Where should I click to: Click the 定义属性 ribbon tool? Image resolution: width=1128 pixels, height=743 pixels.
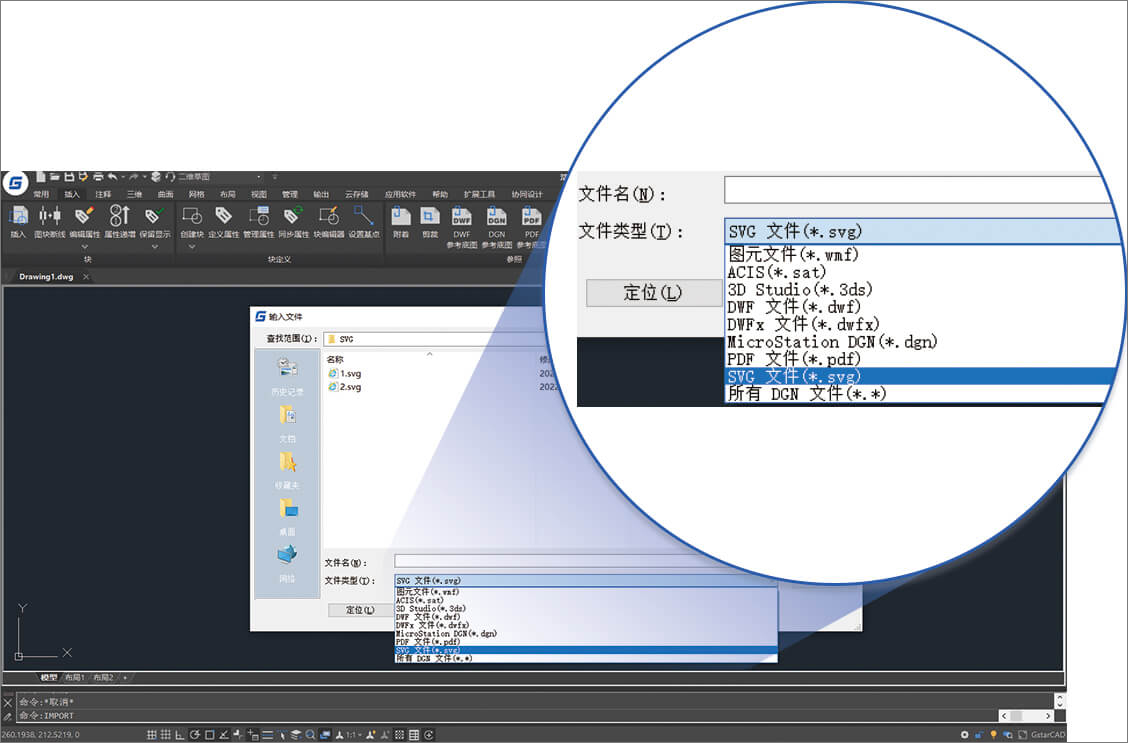223,221
